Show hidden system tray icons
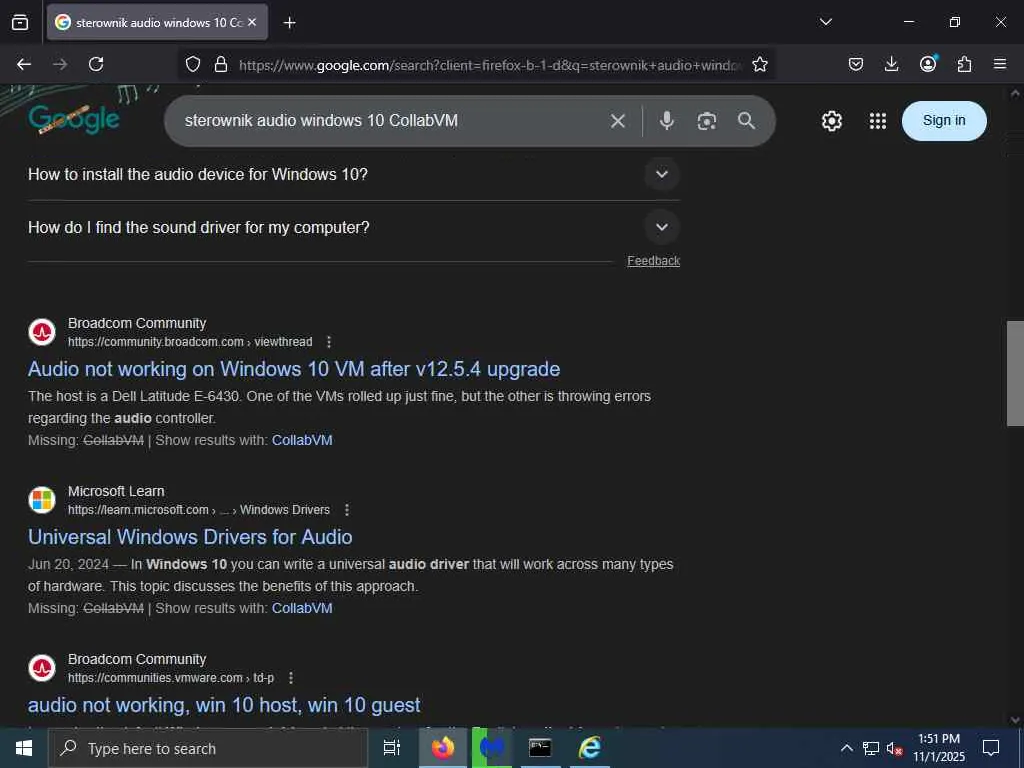Screen dimensions: 1024x768 point(846,748)
